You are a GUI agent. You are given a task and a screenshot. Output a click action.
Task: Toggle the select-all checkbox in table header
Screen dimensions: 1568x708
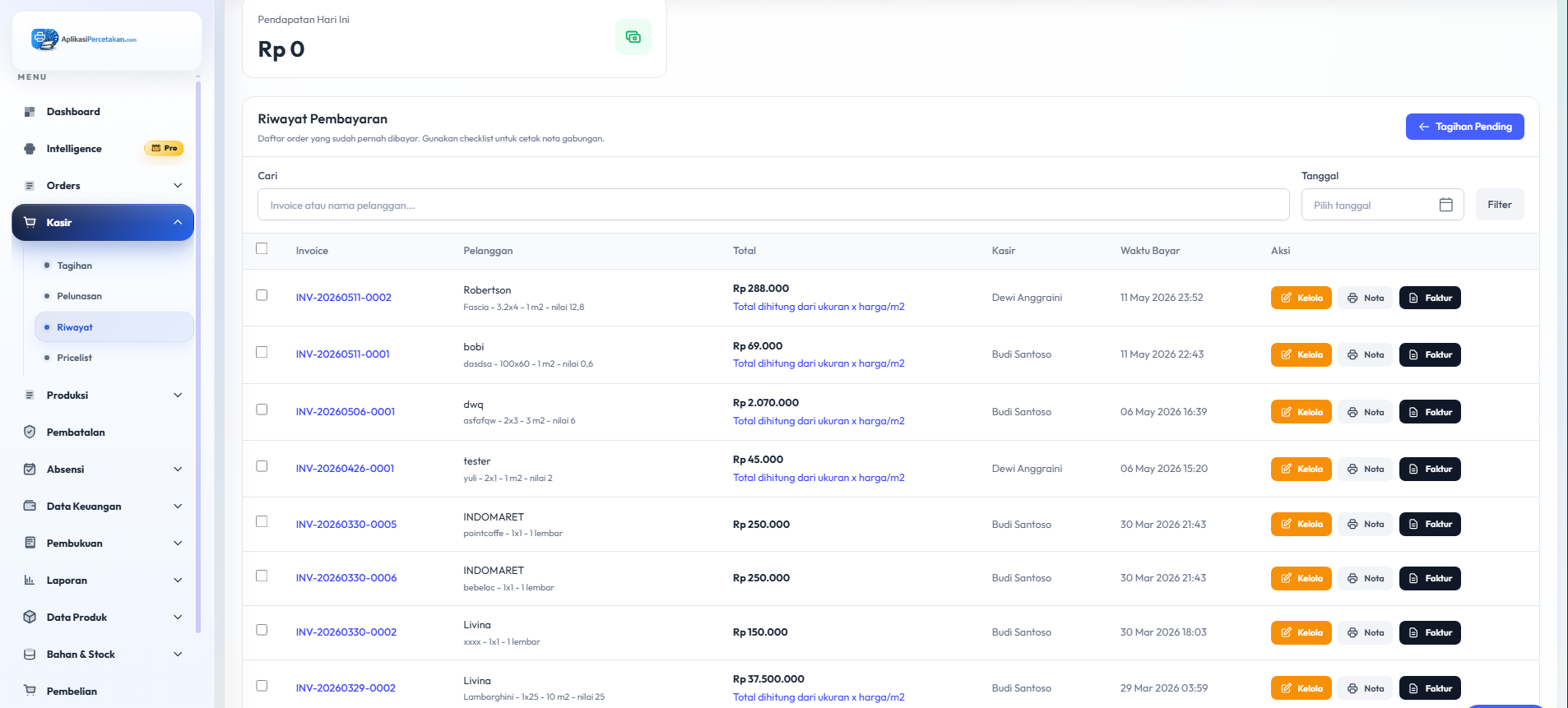[262, 248]
